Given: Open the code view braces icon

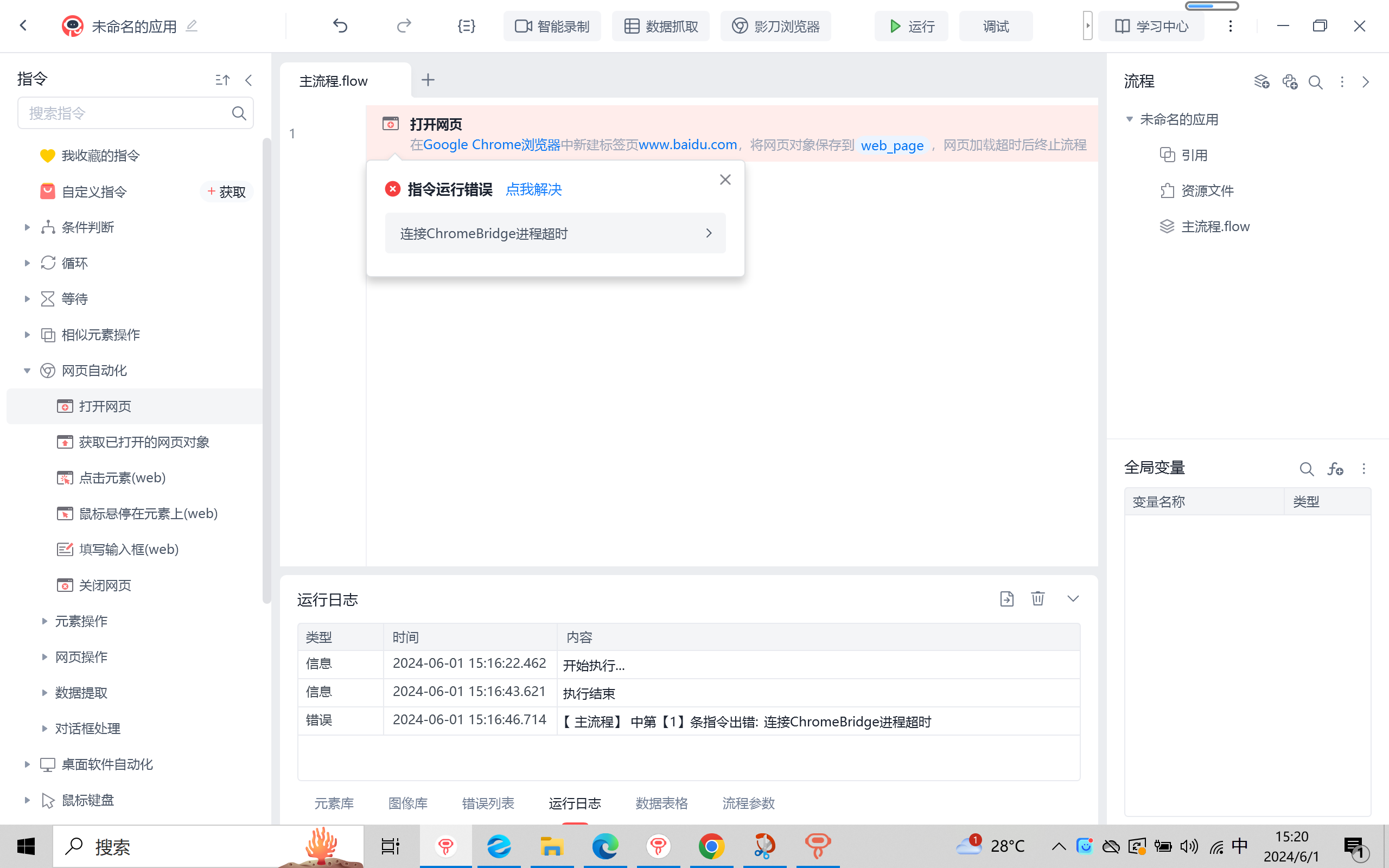Looking at the screenshot, I should [466, 26].
